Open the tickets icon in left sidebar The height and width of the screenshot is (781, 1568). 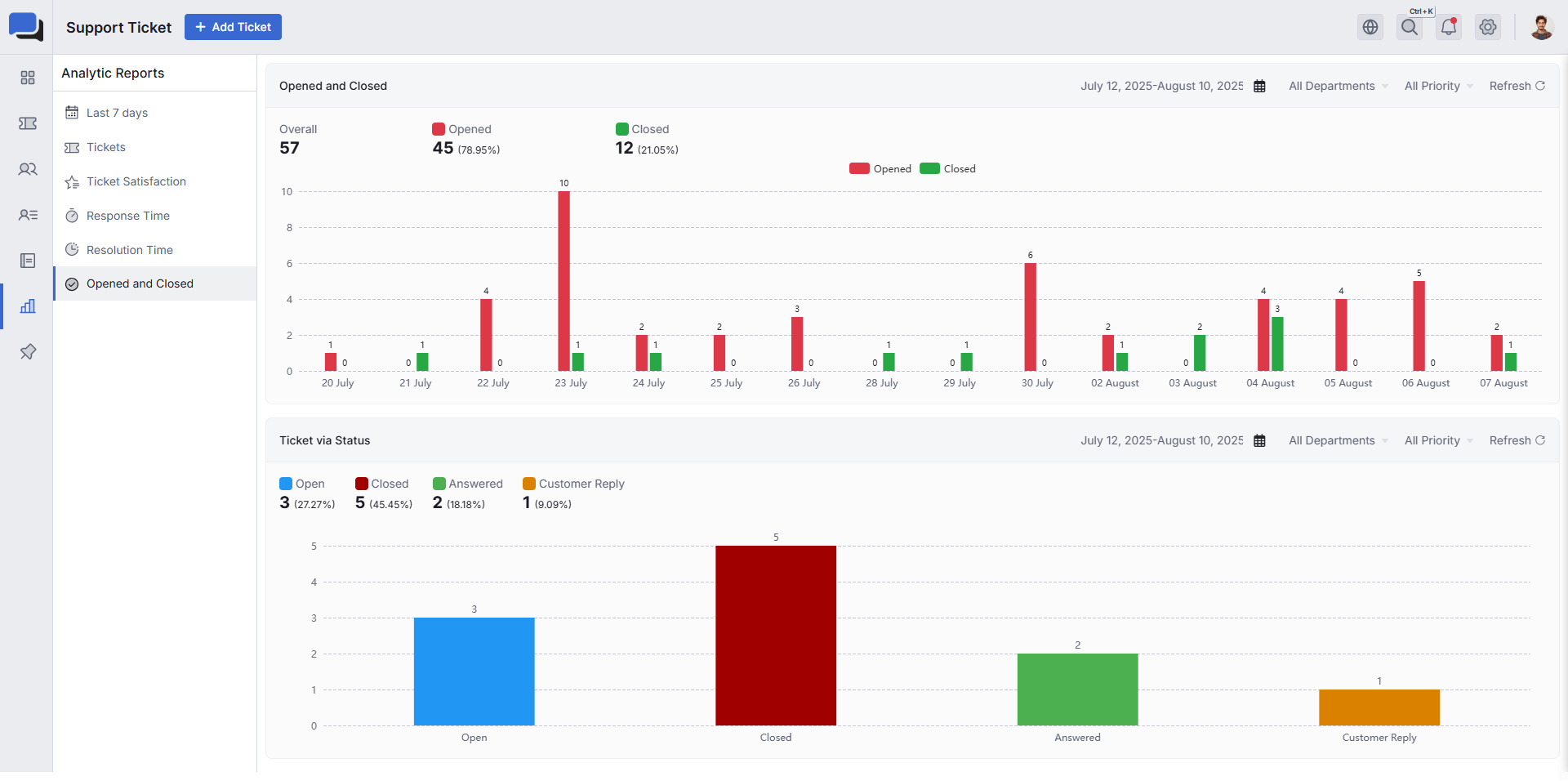click(28, 123)
